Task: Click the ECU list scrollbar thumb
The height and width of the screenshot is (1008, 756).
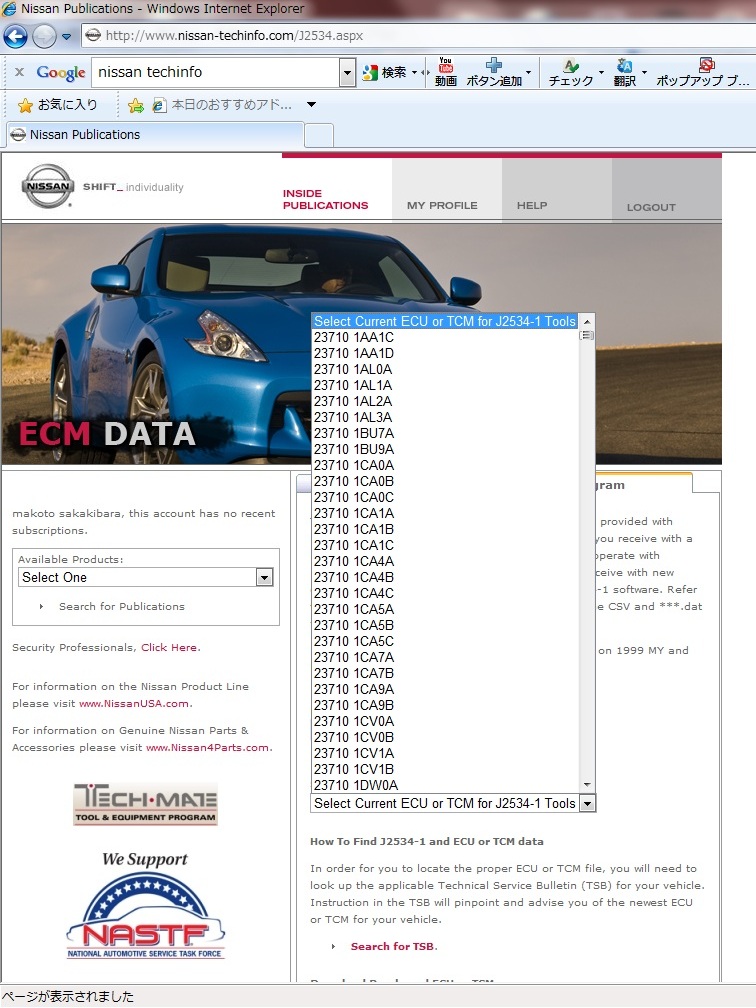Action: (587, 335)
